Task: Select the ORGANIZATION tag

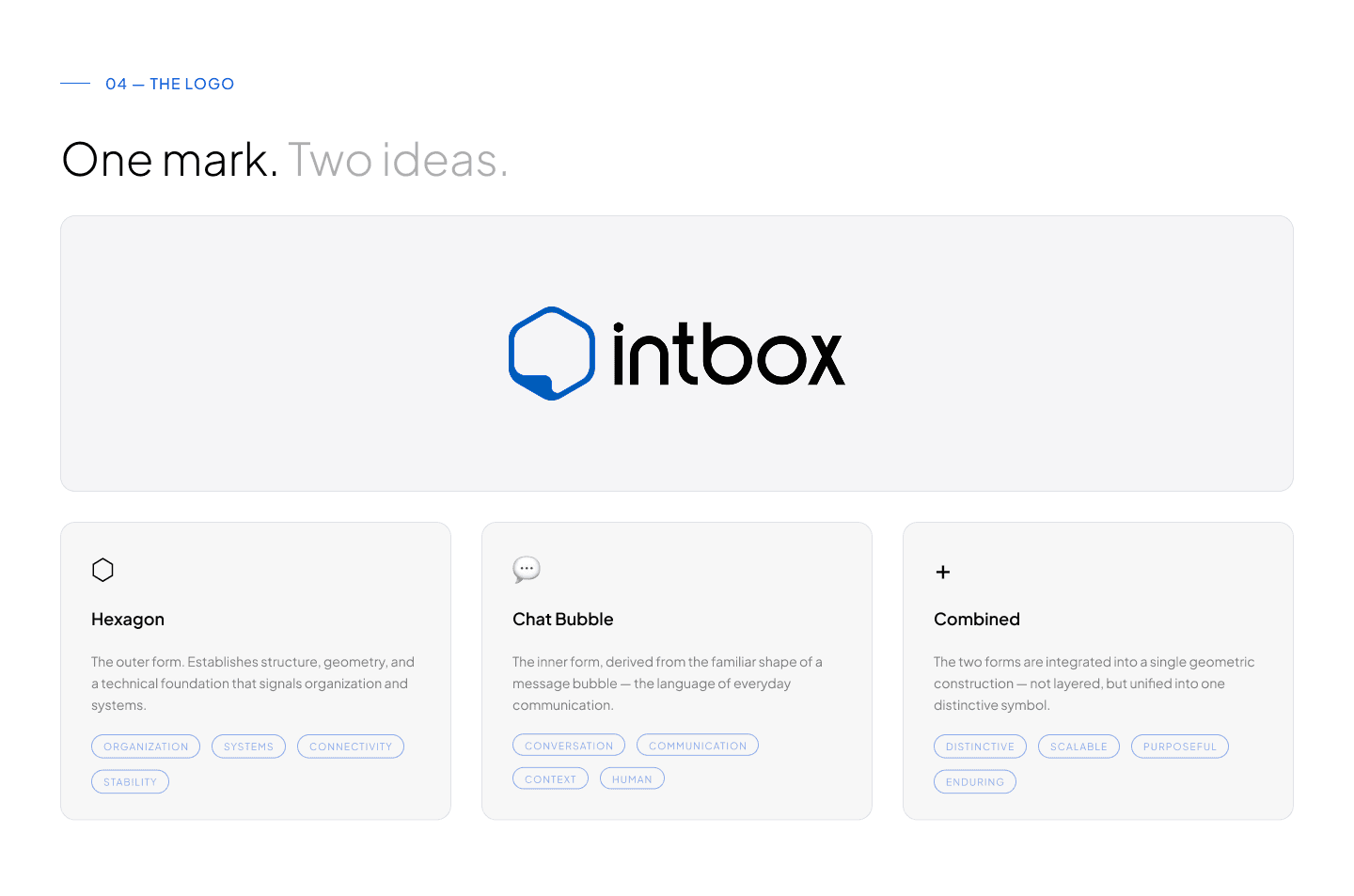Action: tap(146, 747)
